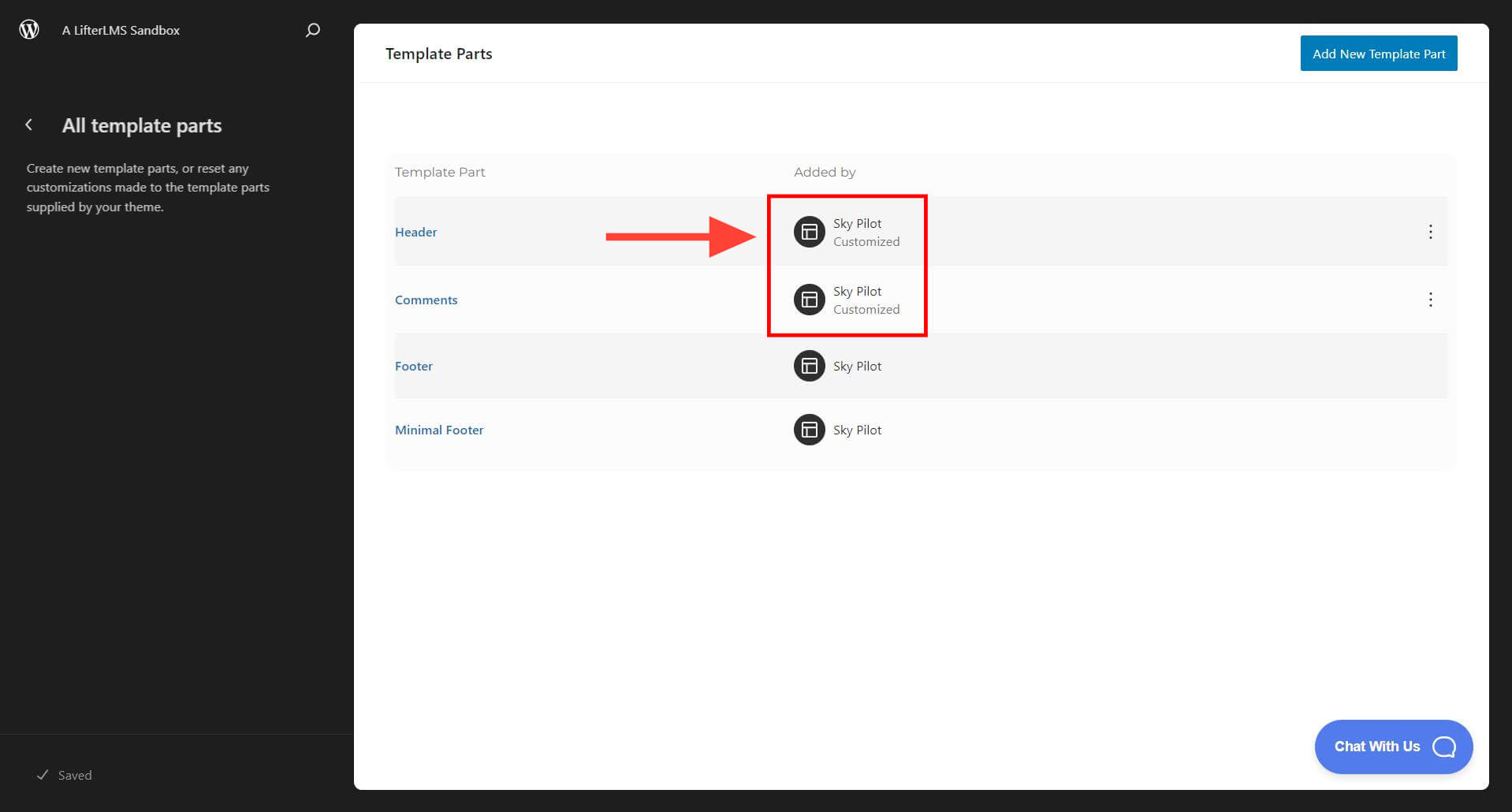Open the actions menu on the Comments row
Screen dimensions: 1512x812
(1430, 300)
